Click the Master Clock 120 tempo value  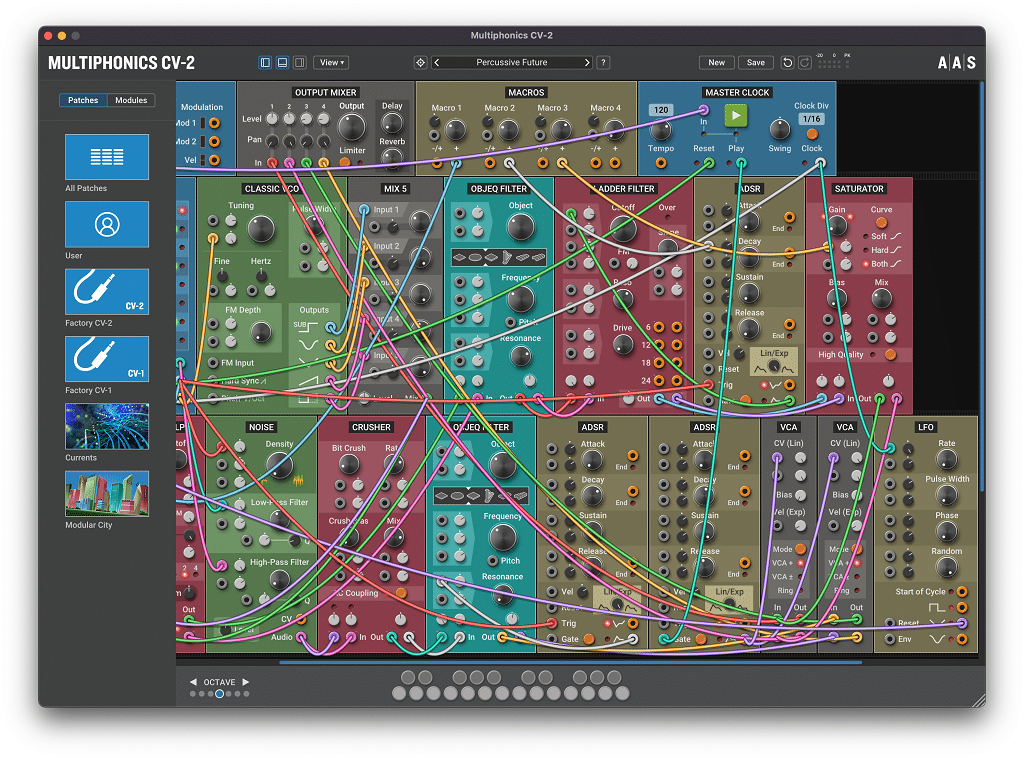click(661, 110)
